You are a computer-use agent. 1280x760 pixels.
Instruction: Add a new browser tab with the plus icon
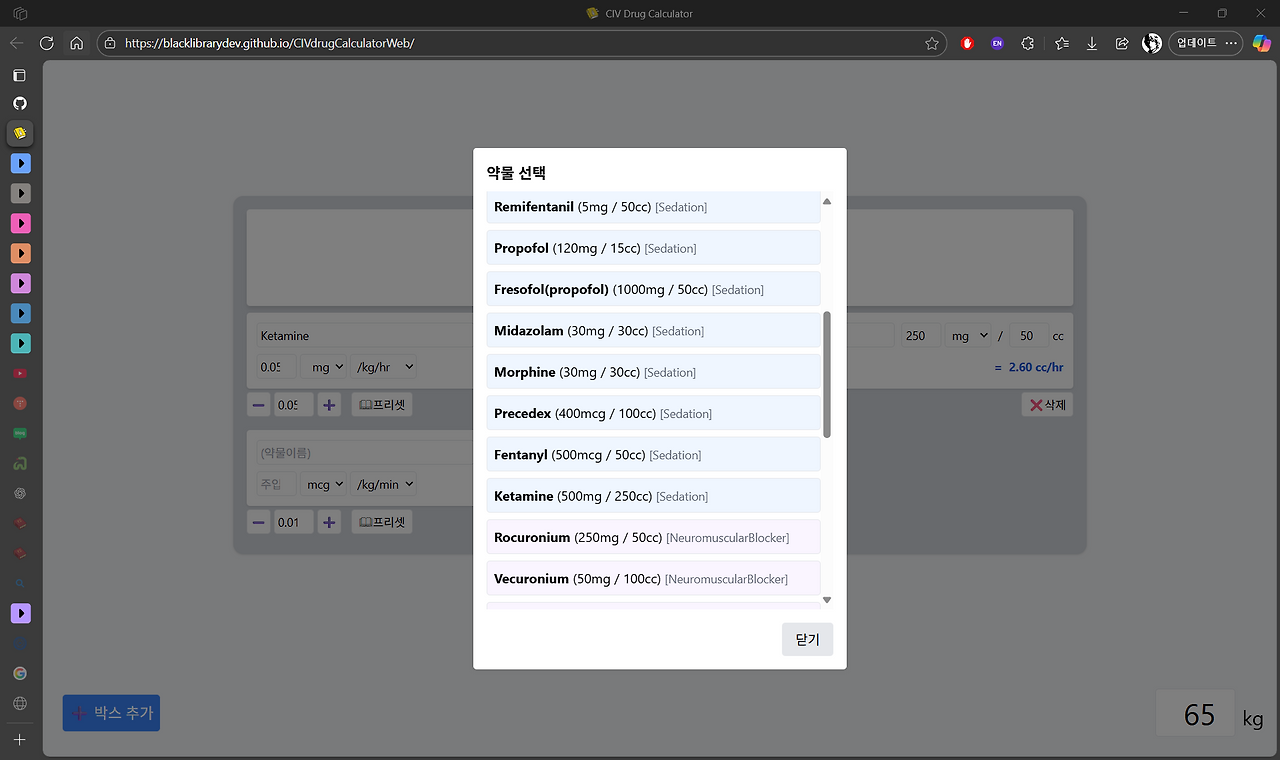(x=20, y=740)
